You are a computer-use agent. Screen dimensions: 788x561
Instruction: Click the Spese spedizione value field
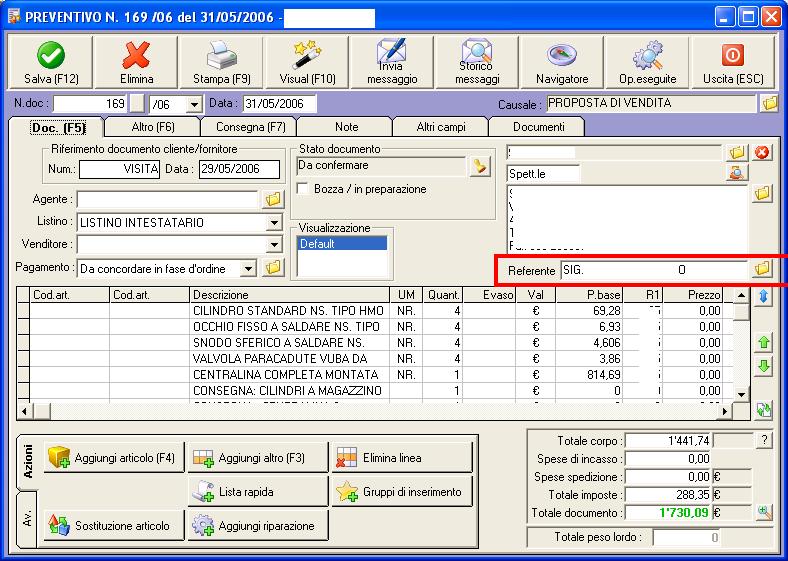click(668, 477)
